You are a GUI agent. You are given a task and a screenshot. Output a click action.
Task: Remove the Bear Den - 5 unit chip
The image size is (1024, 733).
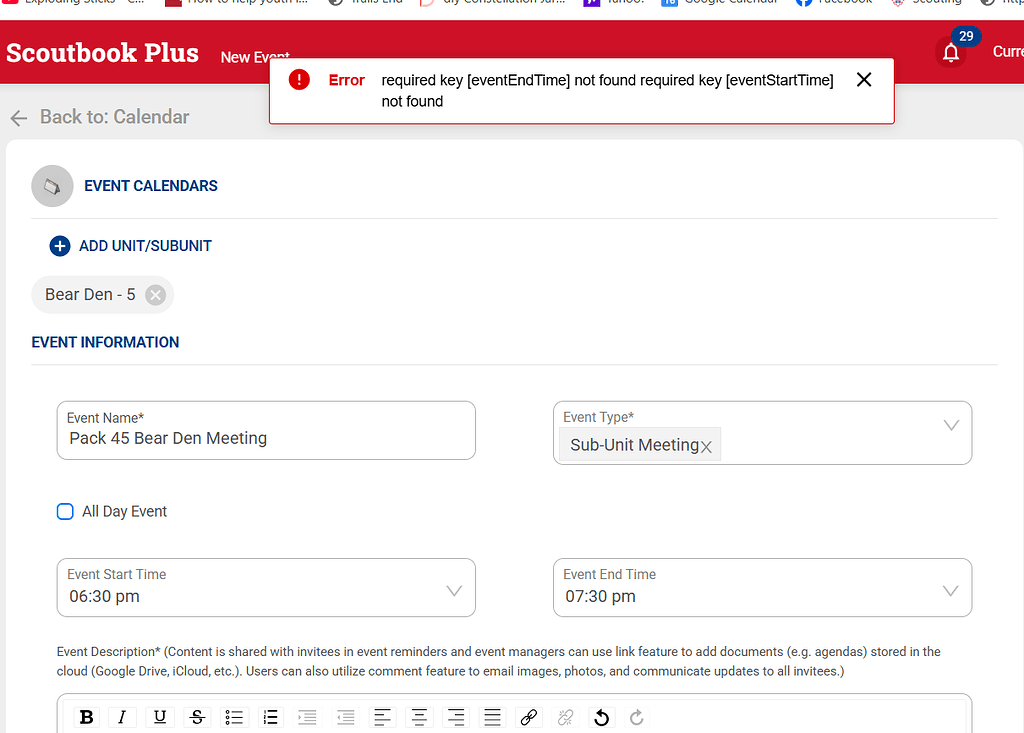(x=155, y=294)
